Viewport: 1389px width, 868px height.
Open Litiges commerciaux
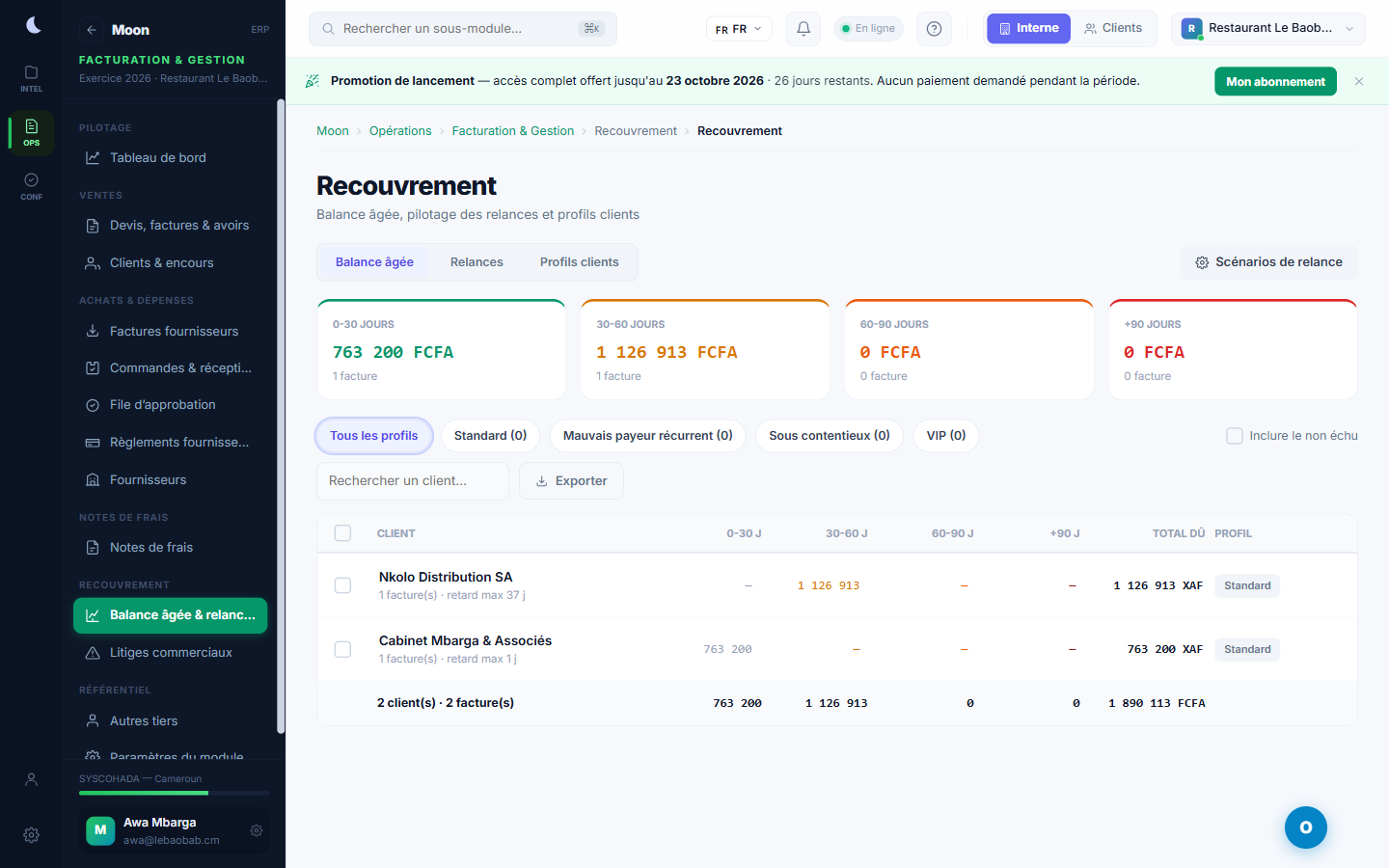170,653
